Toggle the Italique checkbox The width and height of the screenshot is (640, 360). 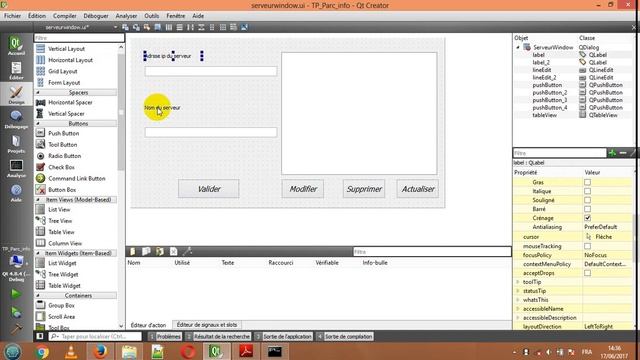[587, 191]
